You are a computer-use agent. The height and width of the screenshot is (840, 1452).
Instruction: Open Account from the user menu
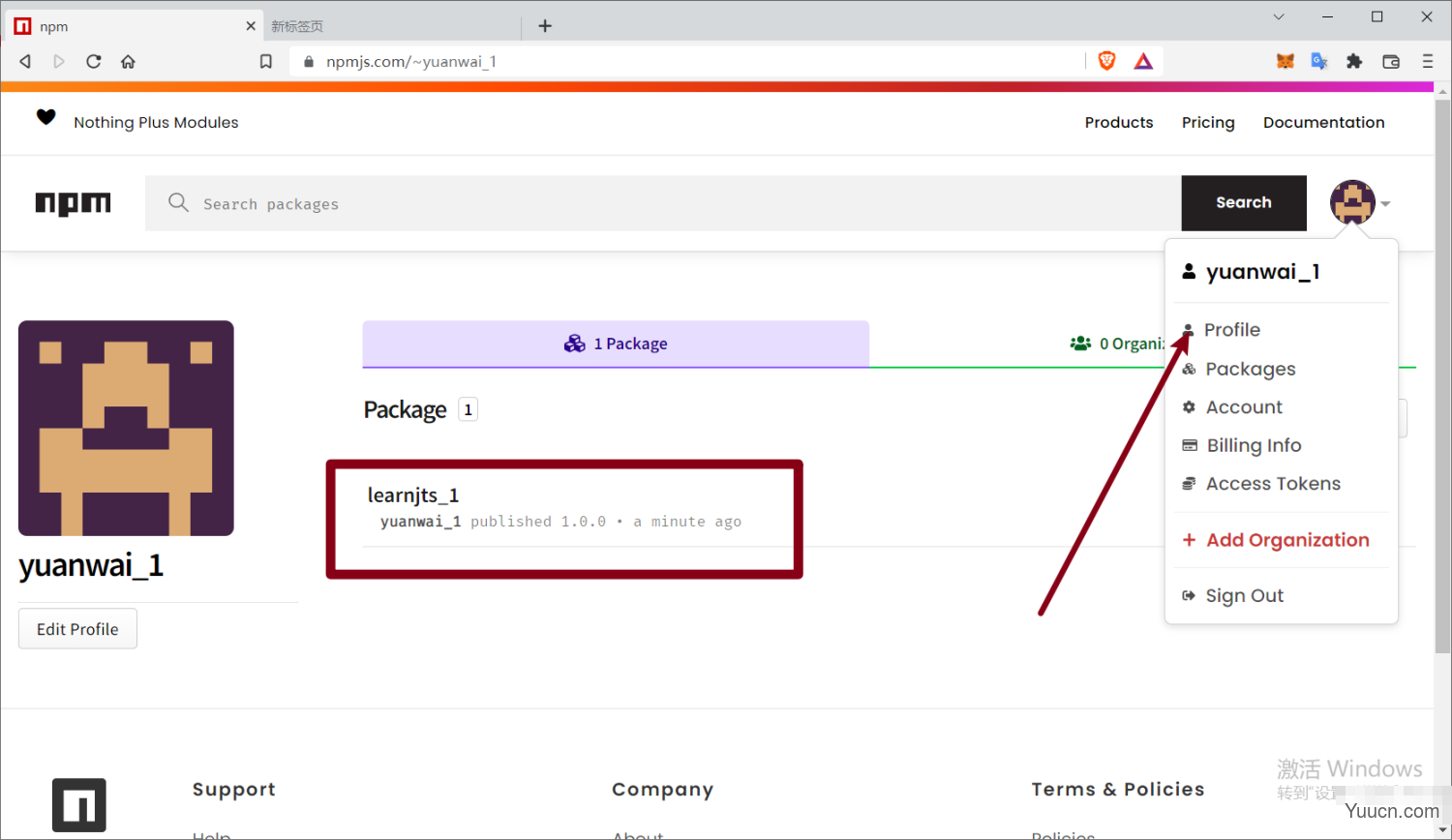click(1243, 407)
